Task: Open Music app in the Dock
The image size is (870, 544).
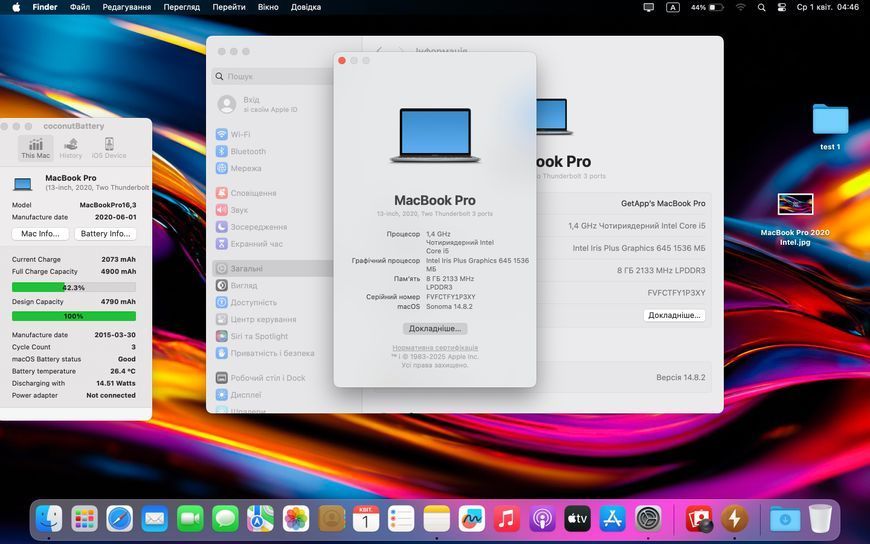Action: pyautogui.click(x=507, y=519)
